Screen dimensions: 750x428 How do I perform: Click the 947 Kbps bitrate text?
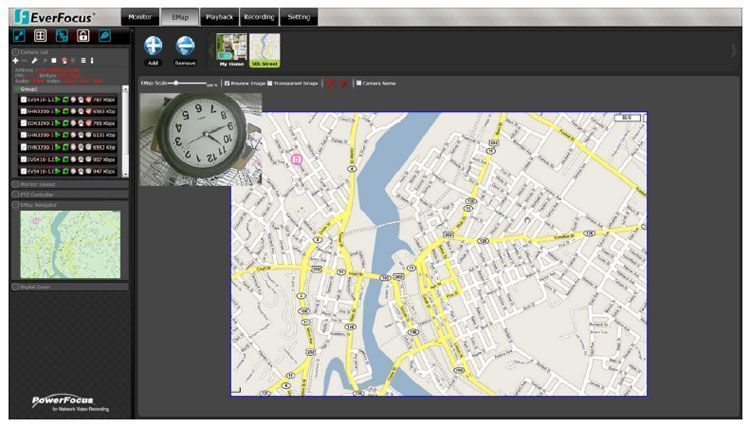click(104, 171)
